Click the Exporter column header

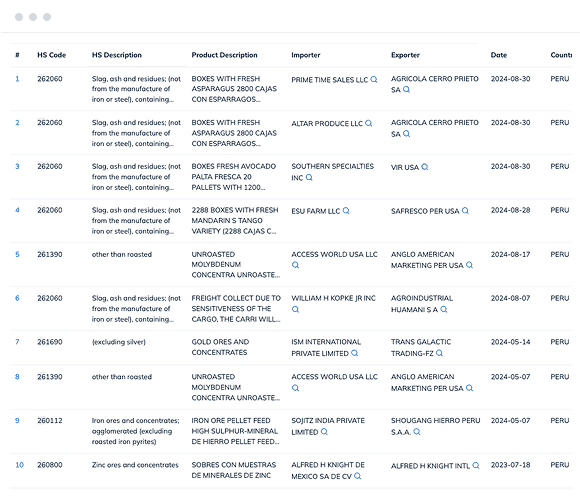tap(405, 55)
